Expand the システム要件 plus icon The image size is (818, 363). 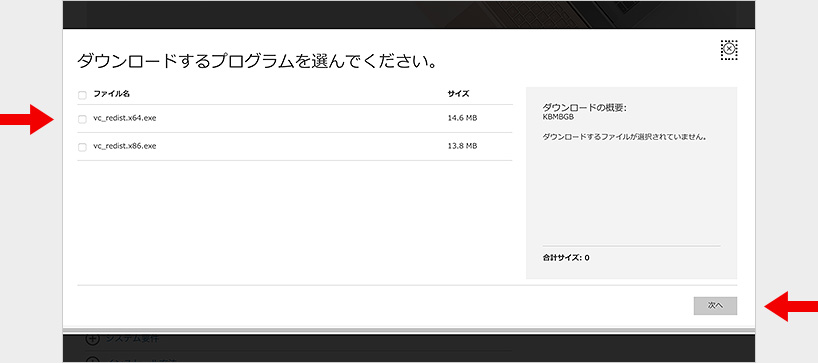[x=92, y=339]
